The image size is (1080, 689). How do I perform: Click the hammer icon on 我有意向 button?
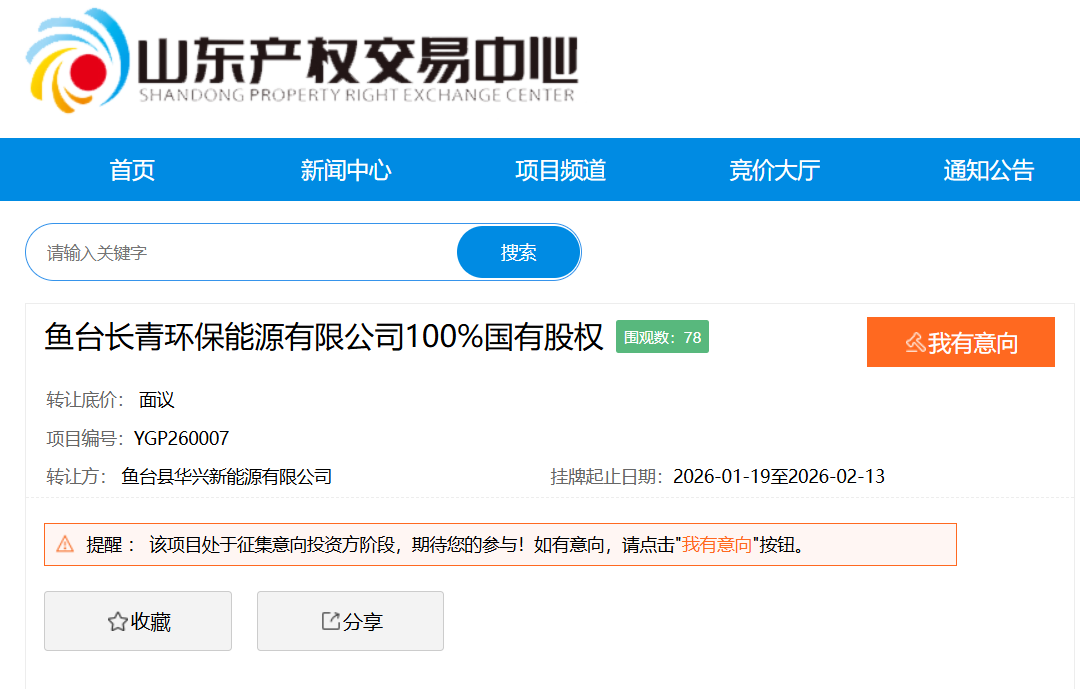(914, 341)
